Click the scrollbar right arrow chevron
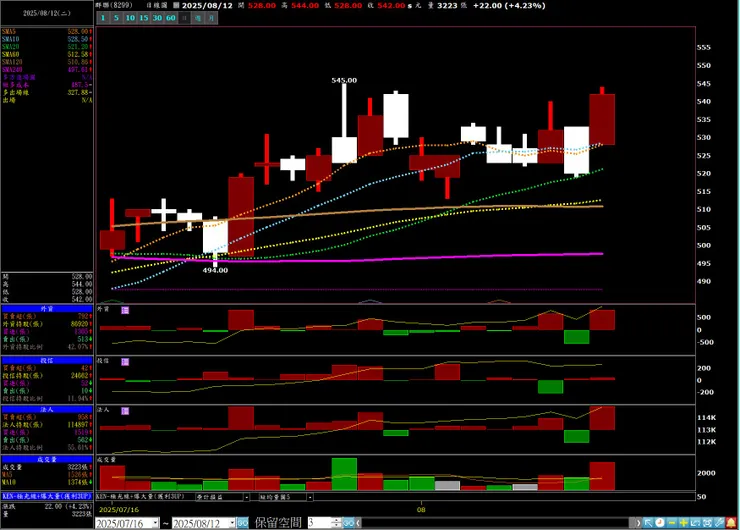This screenshot has height=530, width=740. (638, 523)
